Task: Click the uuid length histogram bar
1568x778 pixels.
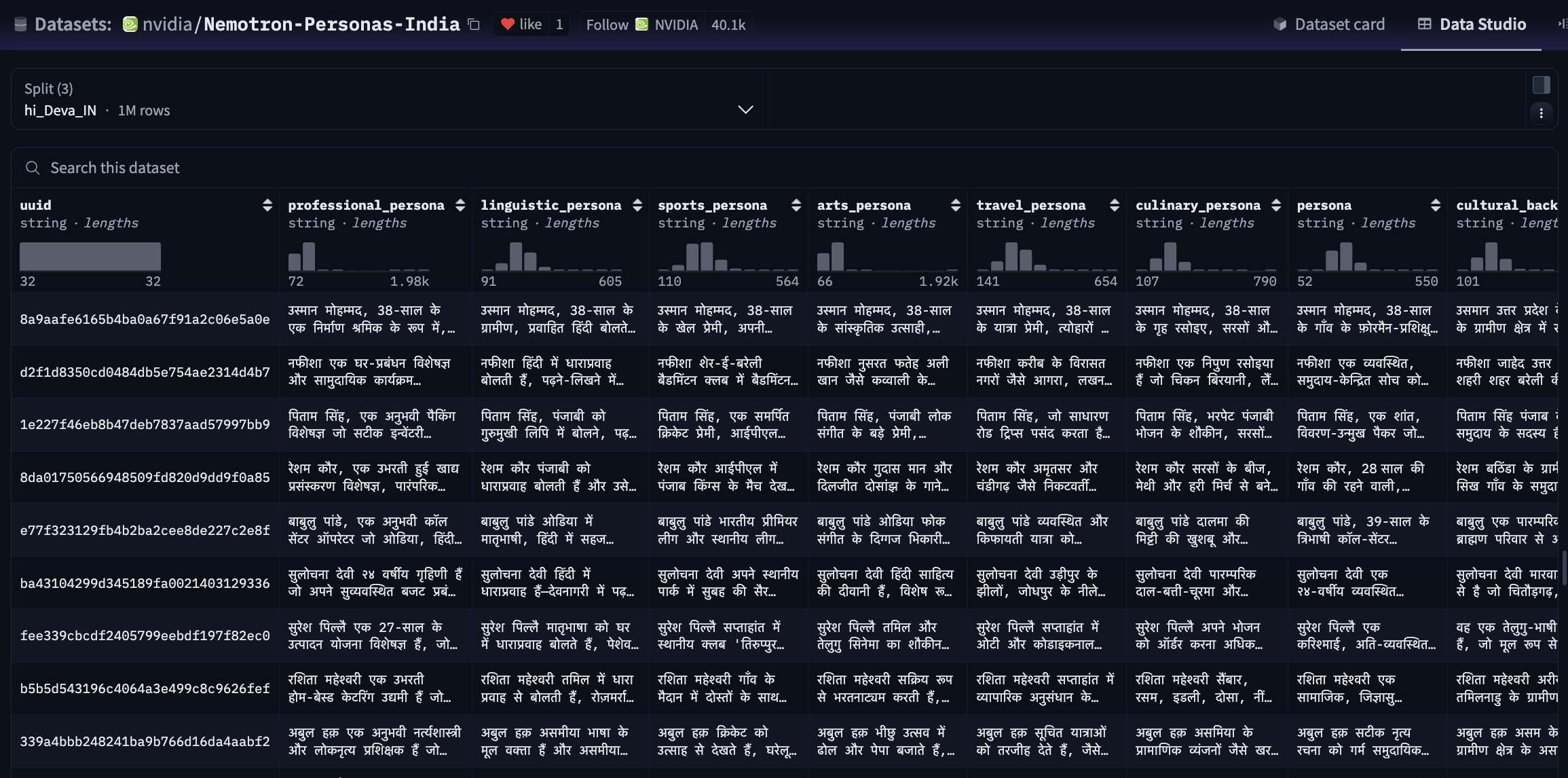Action: coord(90,257)
